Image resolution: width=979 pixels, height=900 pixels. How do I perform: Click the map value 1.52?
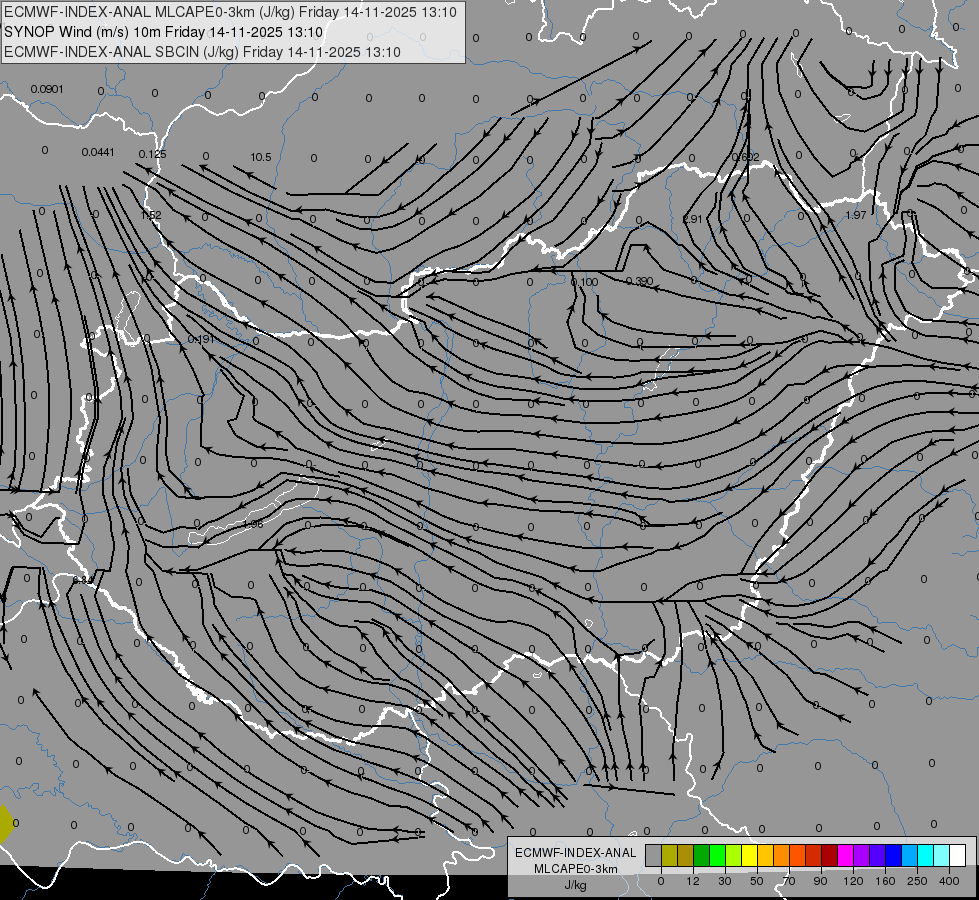click(x=151, y=215)
